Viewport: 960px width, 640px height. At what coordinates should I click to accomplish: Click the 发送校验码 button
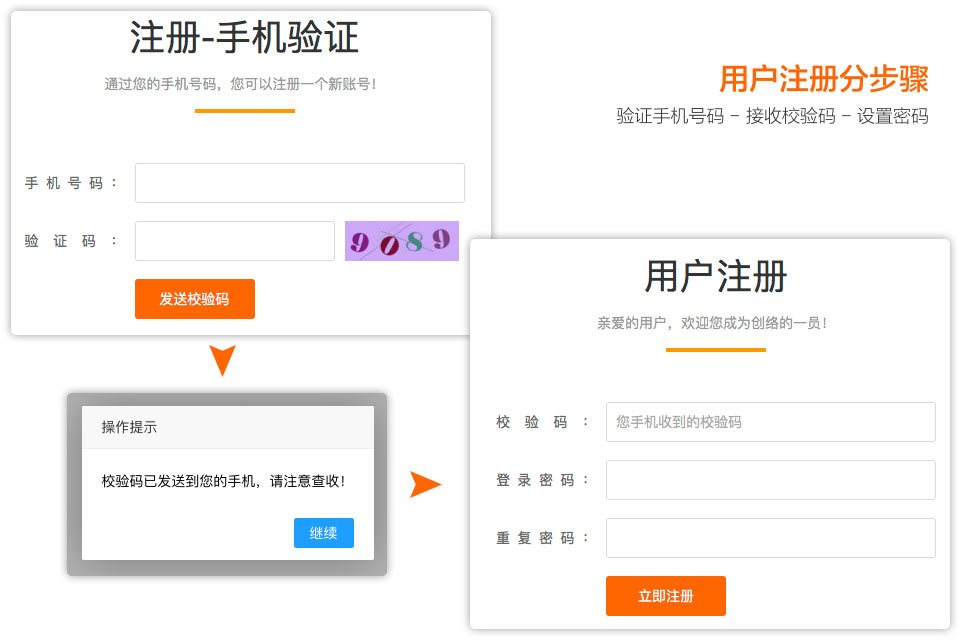pos(195,299)
